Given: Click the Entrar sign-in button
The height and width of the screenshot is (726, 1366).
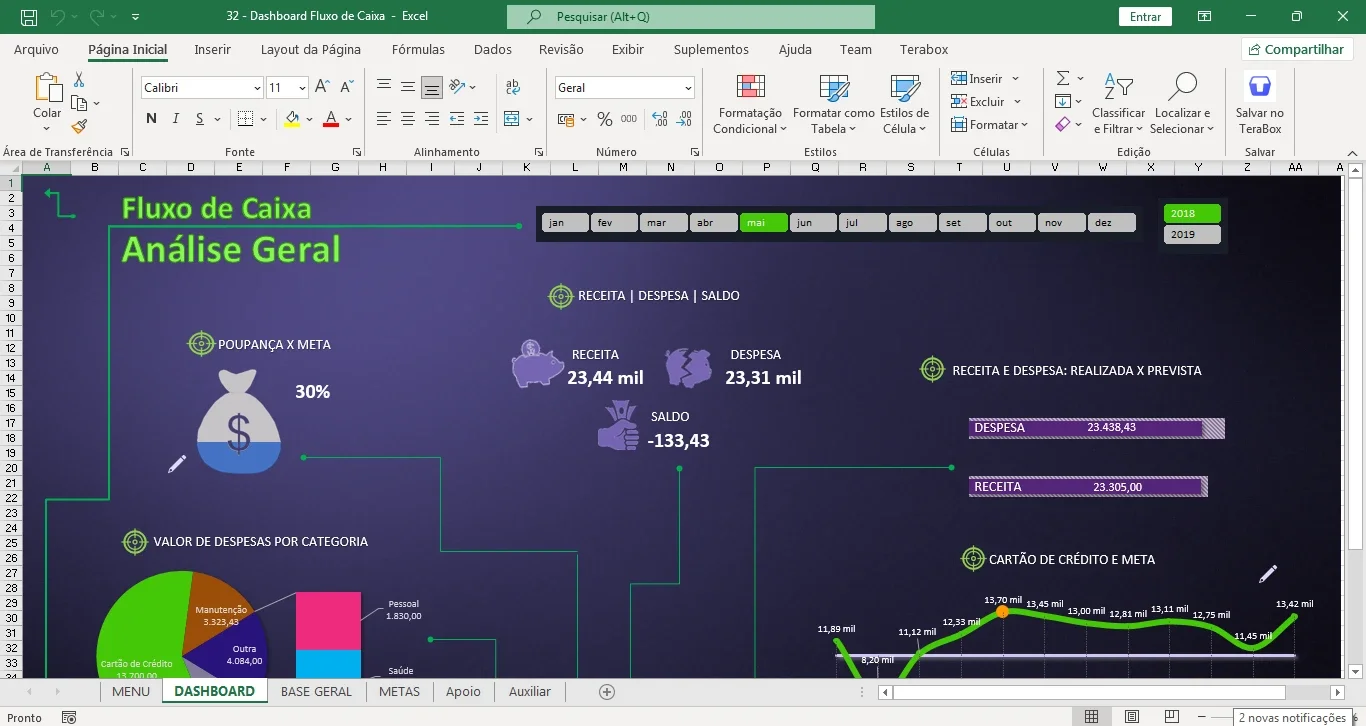Looking at the screenshot, I should 1145,17.
